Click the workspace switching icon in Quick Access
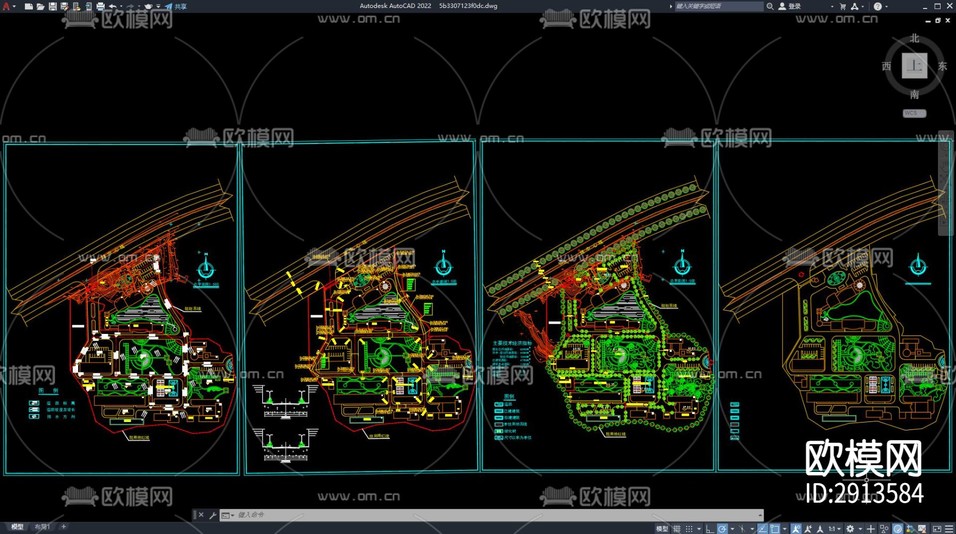956x534 pixels. tap(148, 6)
